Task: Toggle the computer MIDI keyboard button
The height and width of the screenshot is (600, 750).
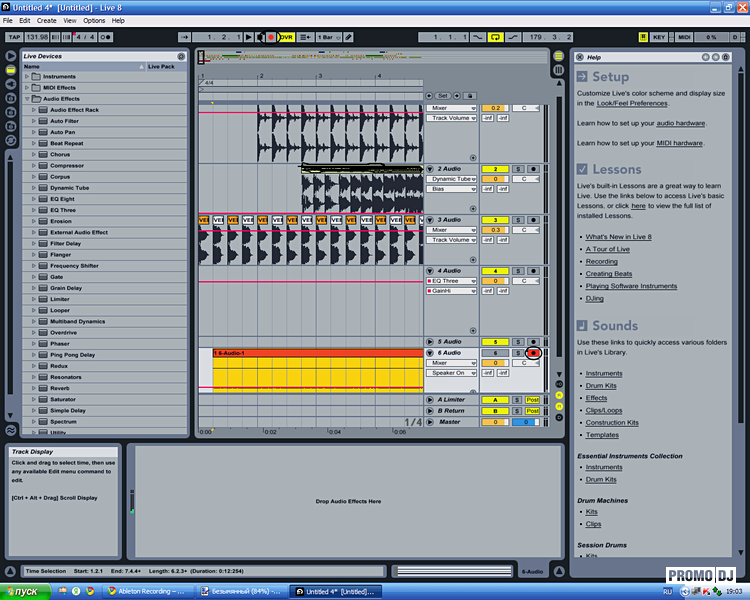Action: pos(643,37)
